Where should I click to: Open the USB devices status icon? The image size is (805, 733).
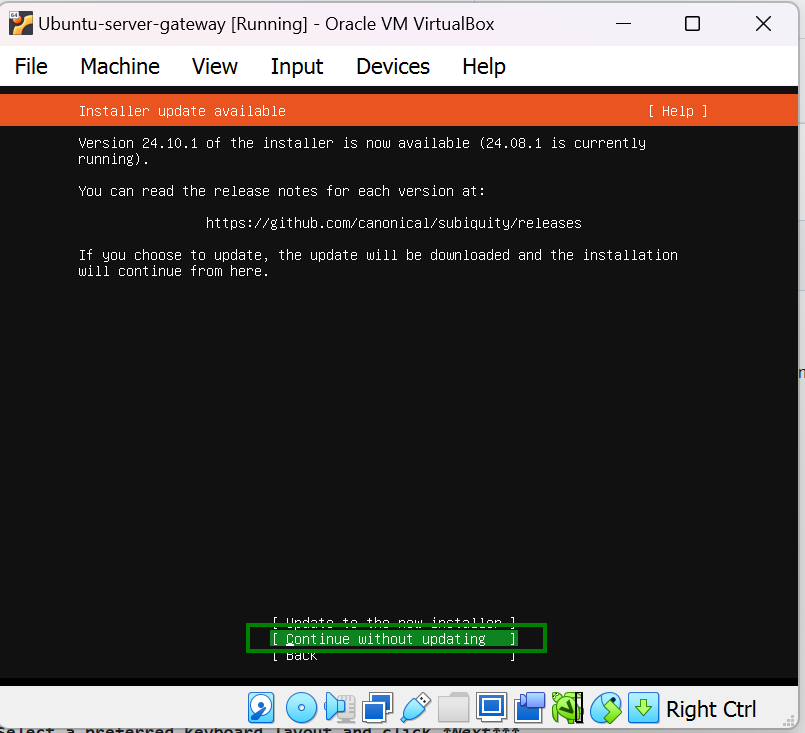pyautogui.click(x=415, y=708)
